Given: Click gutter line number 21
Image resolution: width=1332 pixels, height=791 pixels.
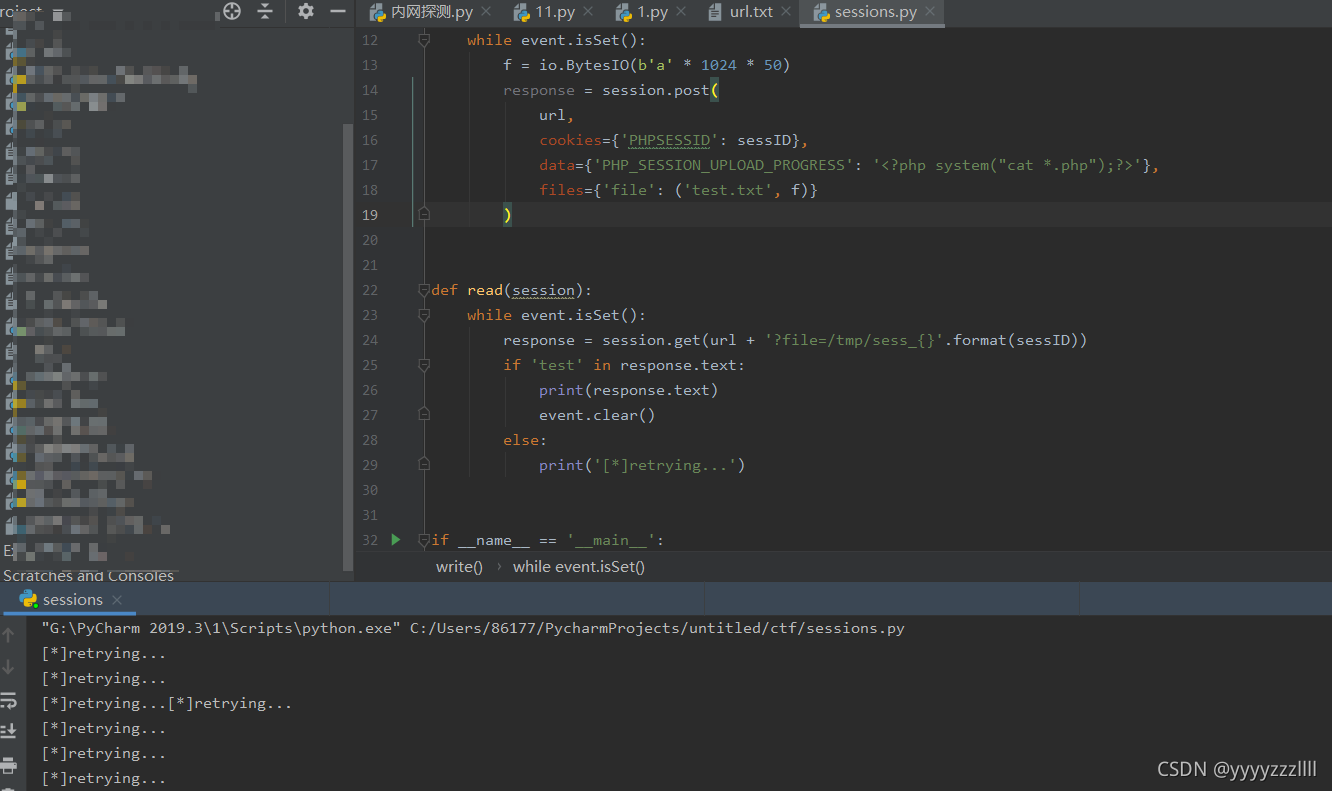Looking at the screenshot, I should (x=370, y=265).
